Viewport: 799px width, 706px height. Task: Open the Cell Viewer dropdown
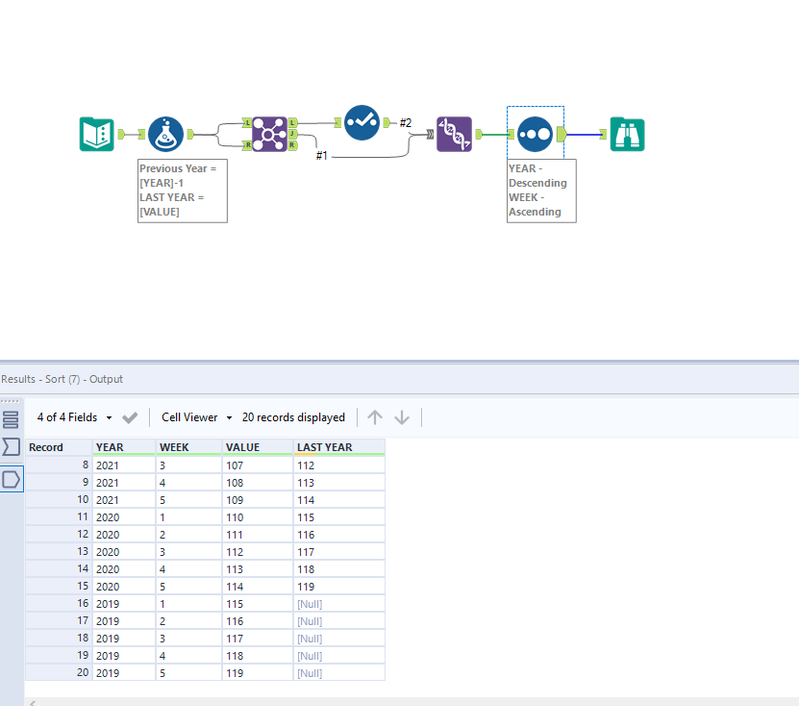pos(197,417)
